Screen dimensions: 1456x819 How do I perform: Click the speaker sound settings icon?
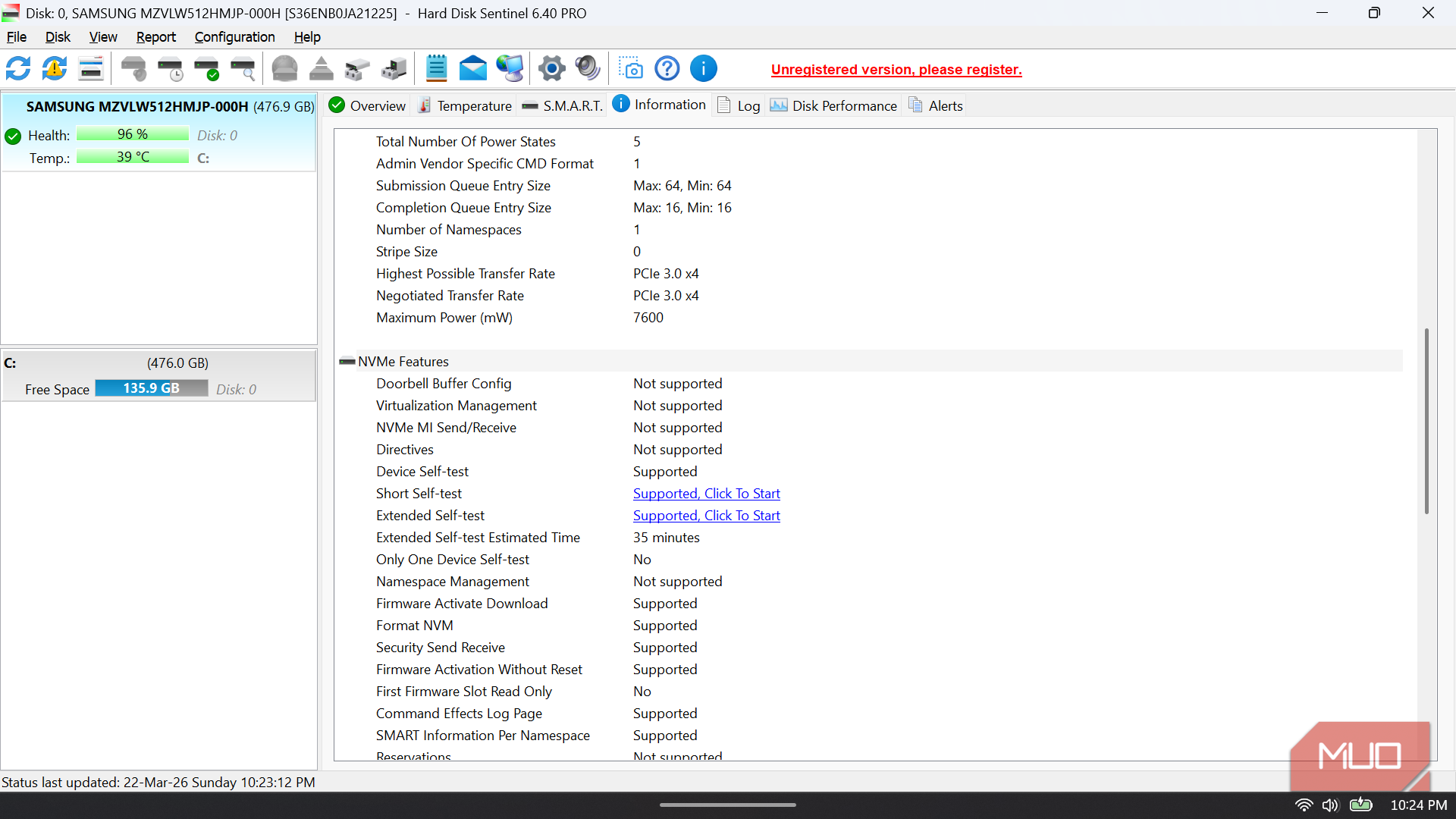click(588, 69)
